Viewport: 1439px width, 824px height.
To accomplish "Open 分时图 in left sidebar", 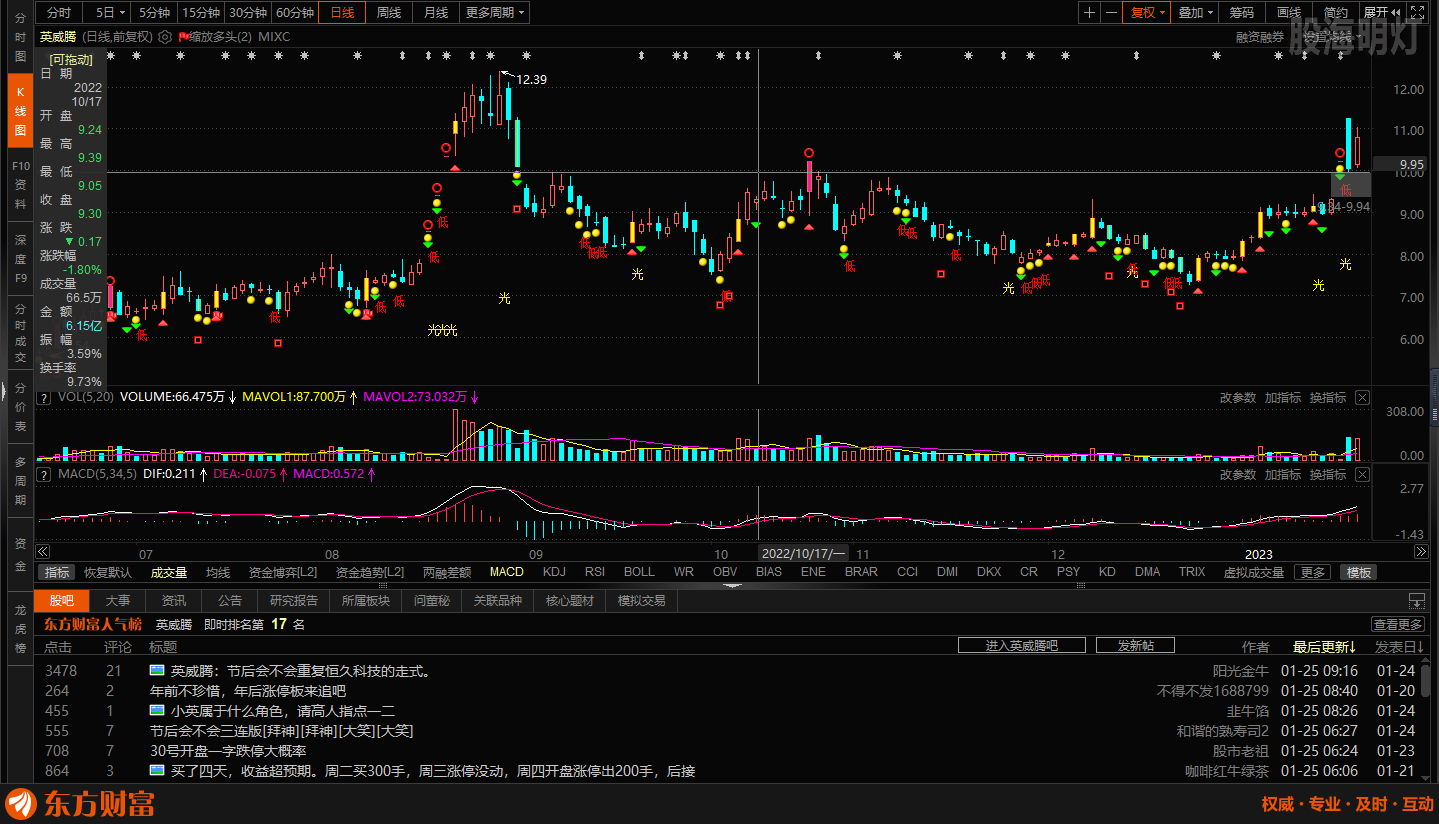I will click(x=20, y=35).
